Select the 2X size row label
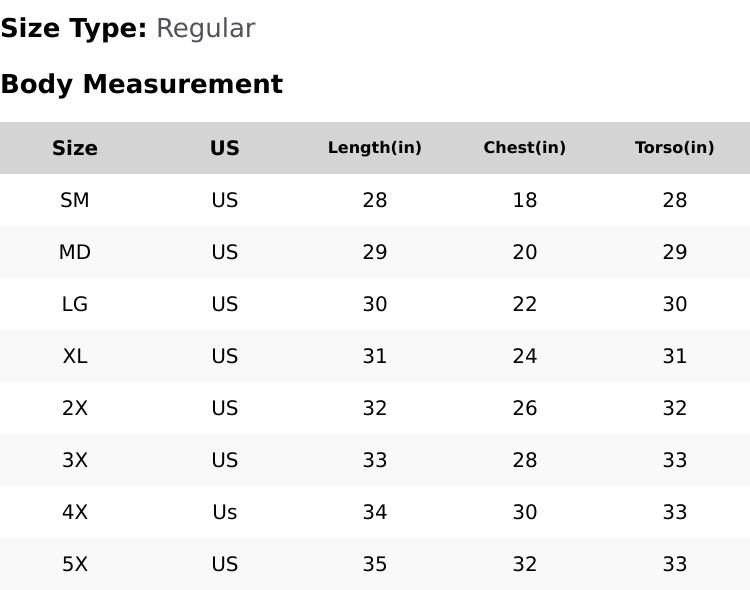The image size is (750, 590). click(x=75, y=408)
